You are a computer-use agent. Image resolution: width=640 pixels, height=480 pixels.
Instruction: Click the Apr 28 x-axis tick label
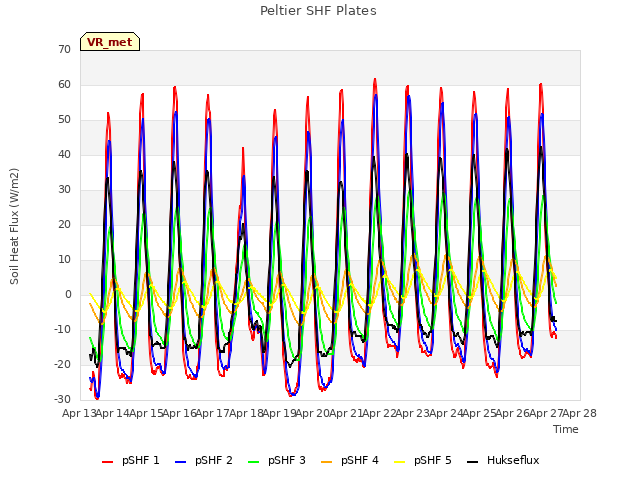pos(580,413)
